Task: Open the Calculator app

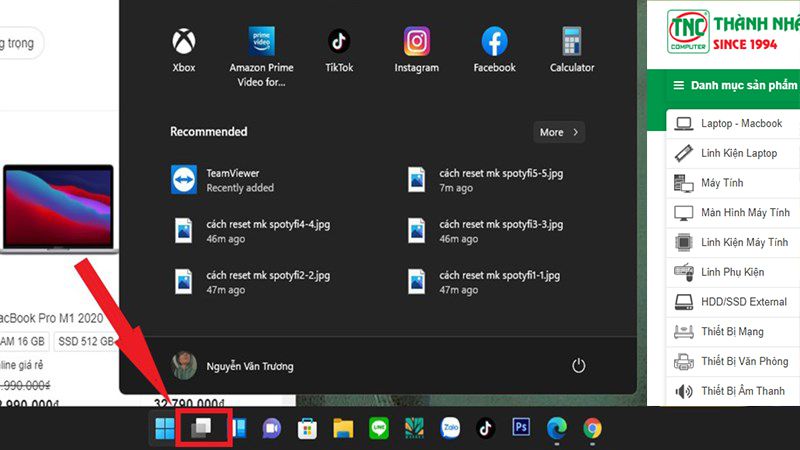Action: (572, 51)
